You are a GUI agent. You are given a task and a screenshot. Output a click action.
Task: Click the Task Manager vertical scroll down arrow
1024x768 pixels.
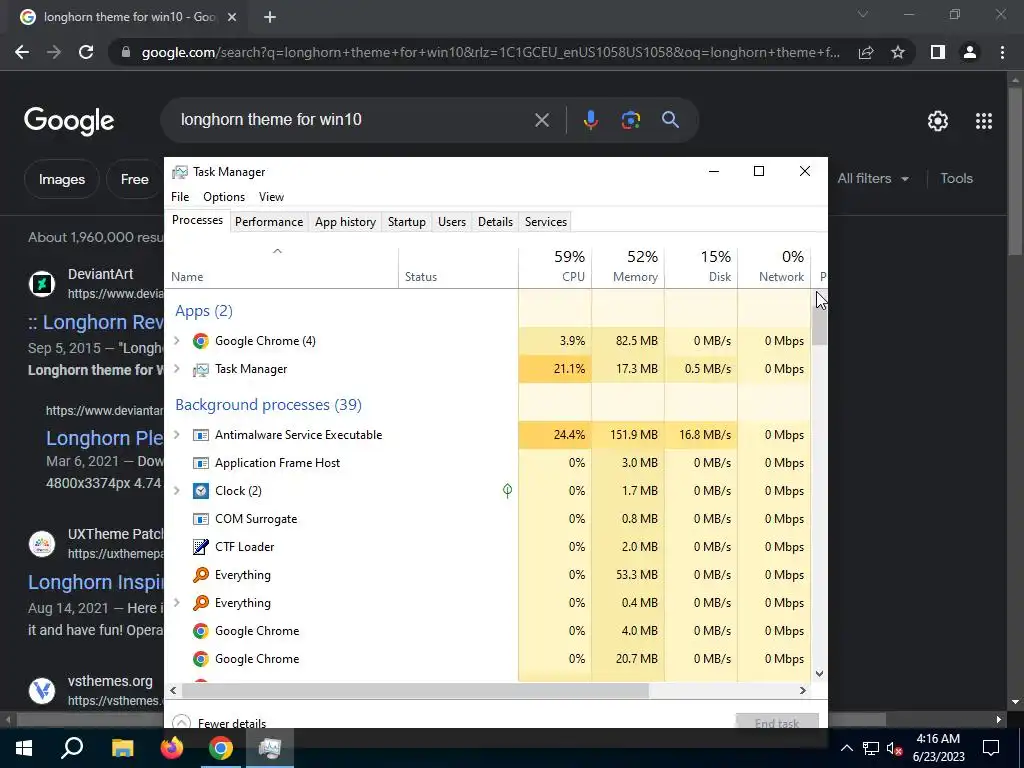point(820,674)
